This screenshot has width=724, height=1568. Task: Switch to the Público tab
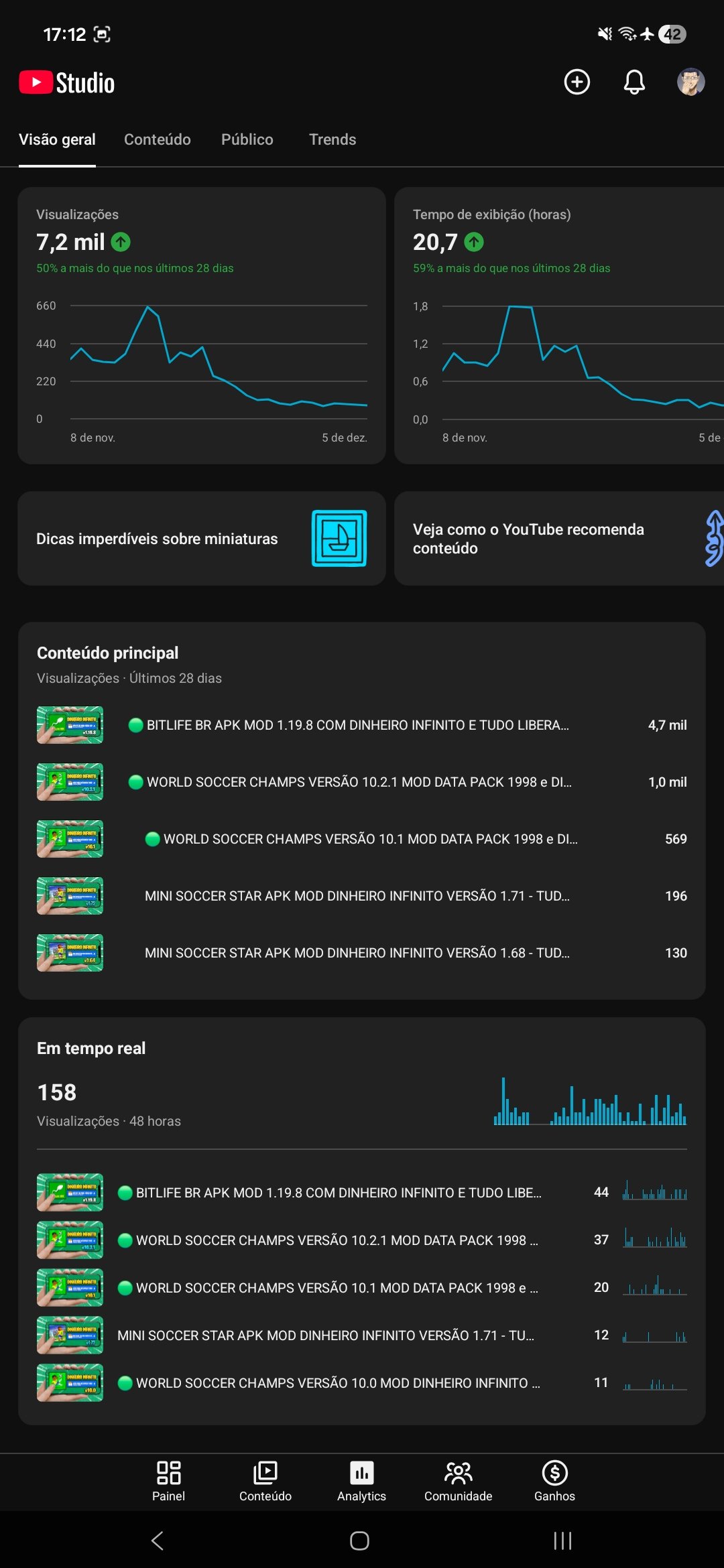coord(247,139)
